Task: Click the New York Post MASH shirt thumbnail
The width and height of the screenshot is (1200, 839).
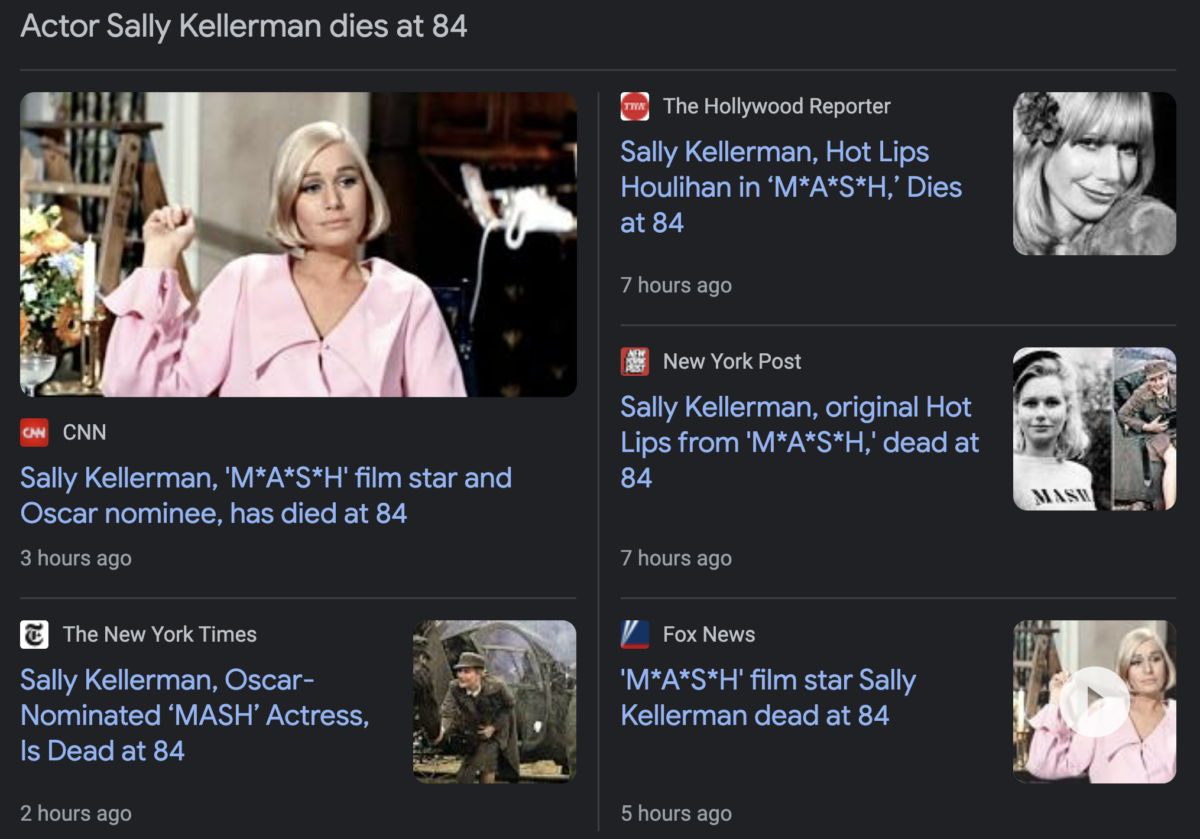Action: [x=1094, y=428]
